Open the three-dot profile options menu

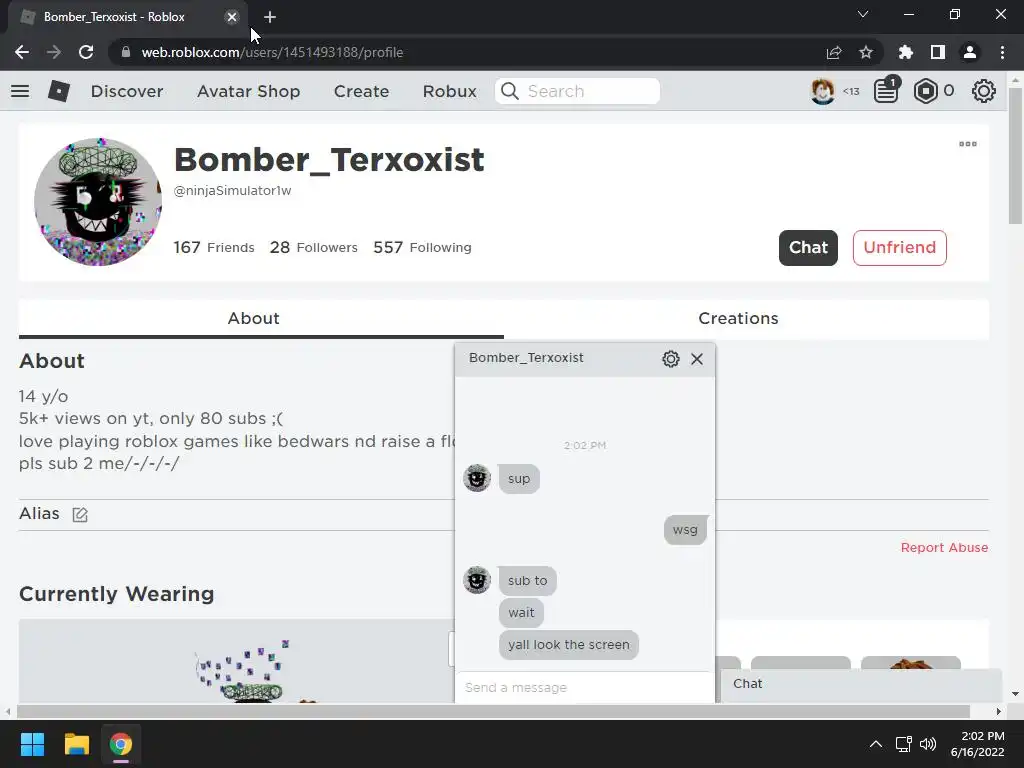pos(968,144)
